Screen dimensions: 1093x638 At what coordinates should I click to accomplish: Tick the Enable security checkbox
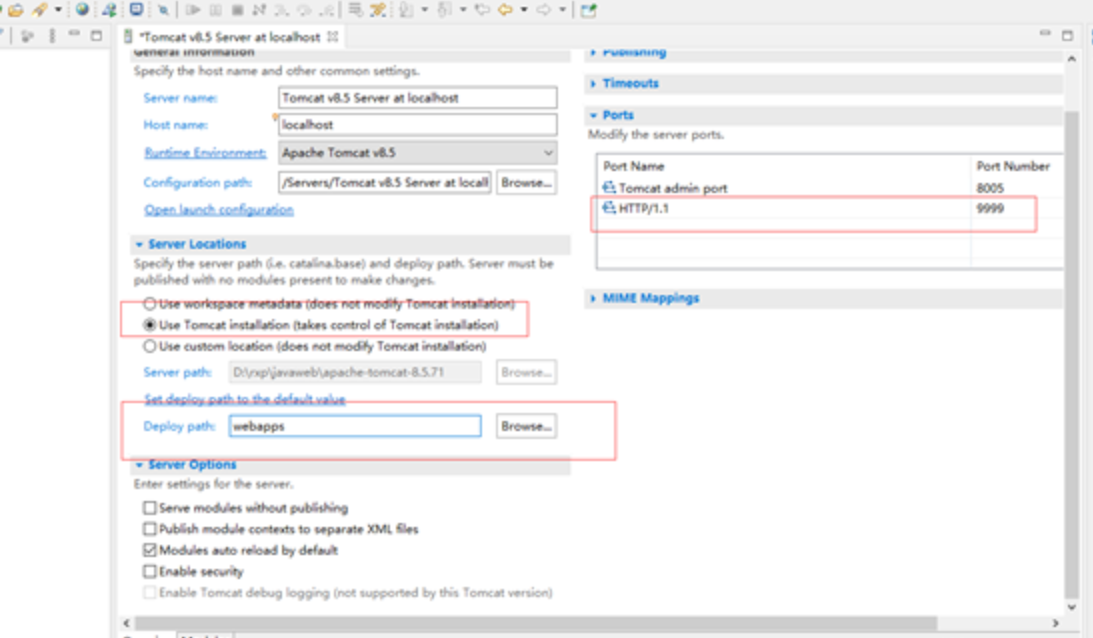point(149,571)
